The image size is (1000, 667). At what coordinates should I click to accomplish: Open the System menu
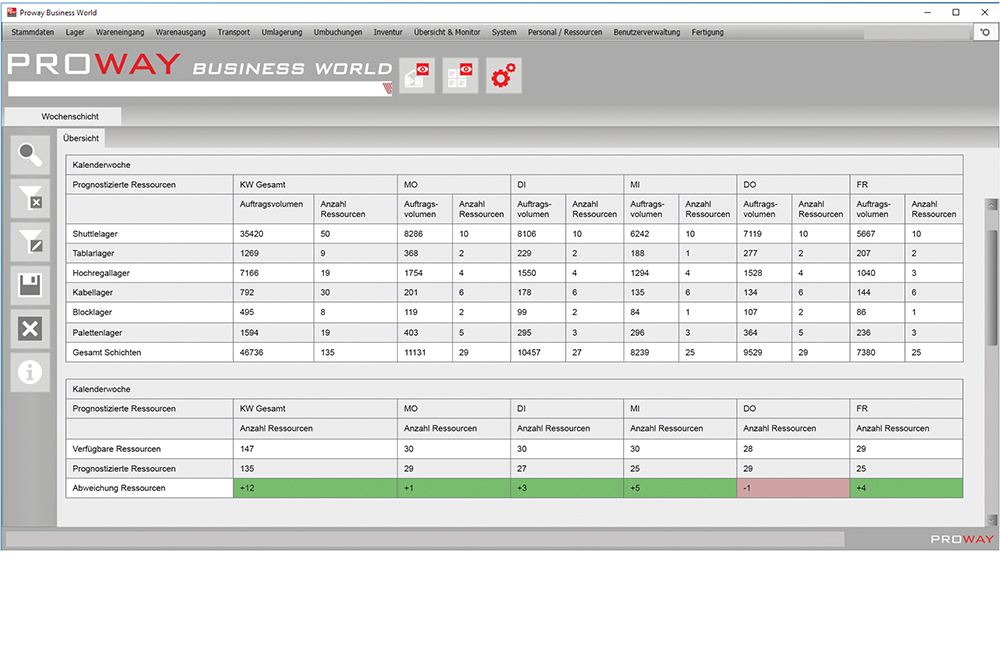504,32
